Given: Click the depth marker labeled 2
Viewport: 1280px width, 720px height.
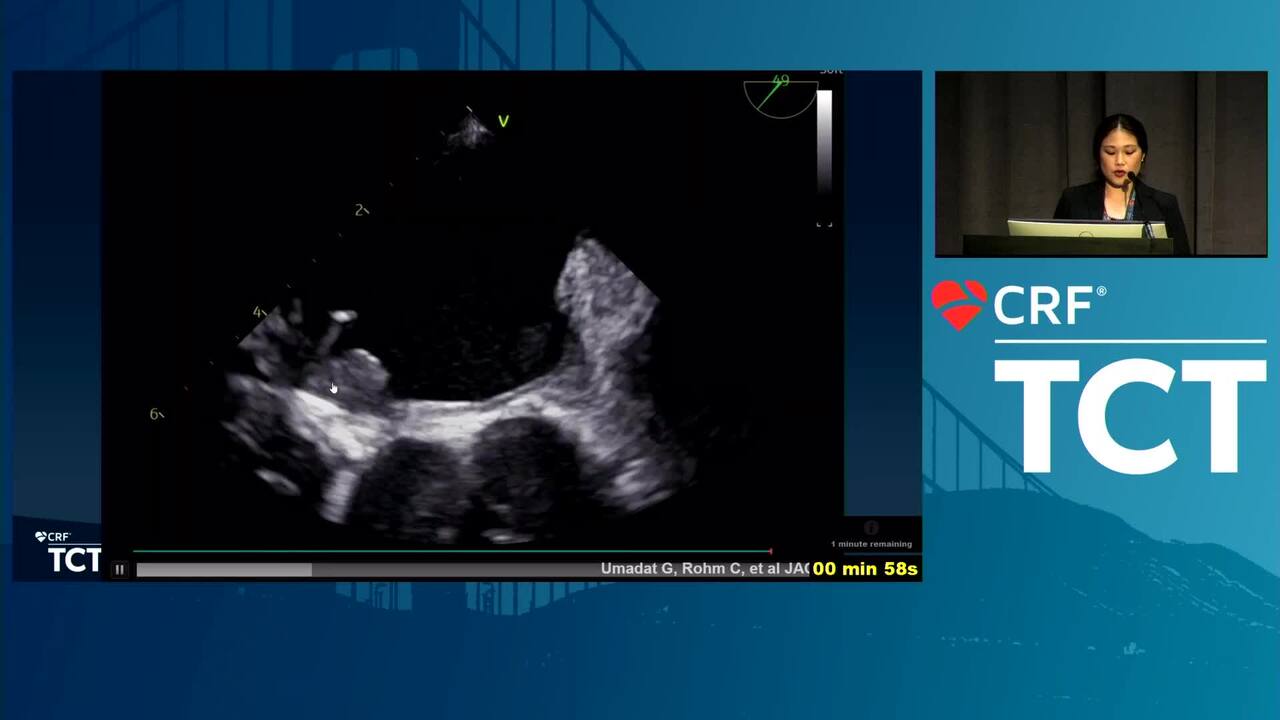Looking at the screenshot, I should click(361, 210).
